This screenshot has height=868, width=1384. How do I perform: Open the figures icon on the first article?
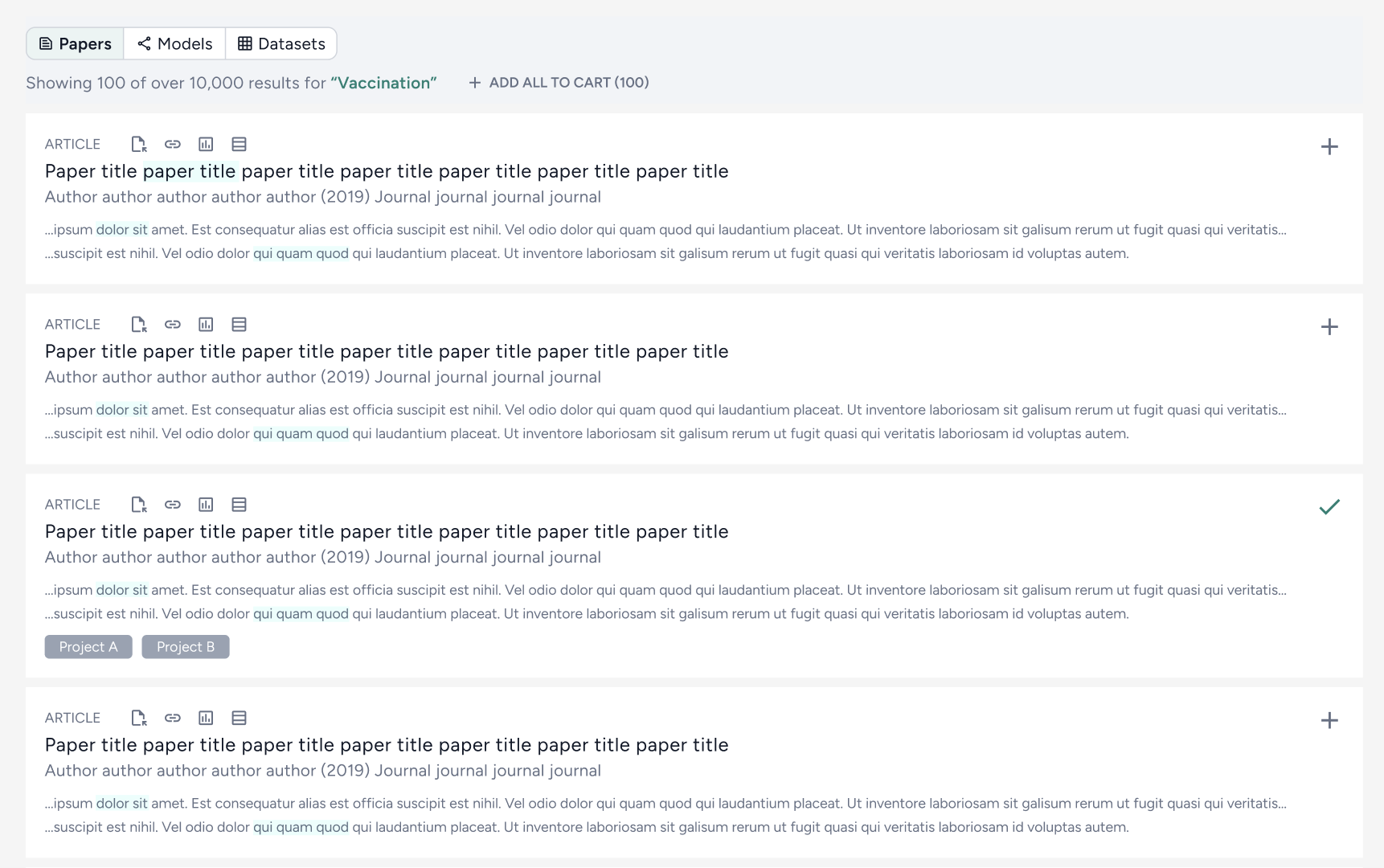(206, 144)
